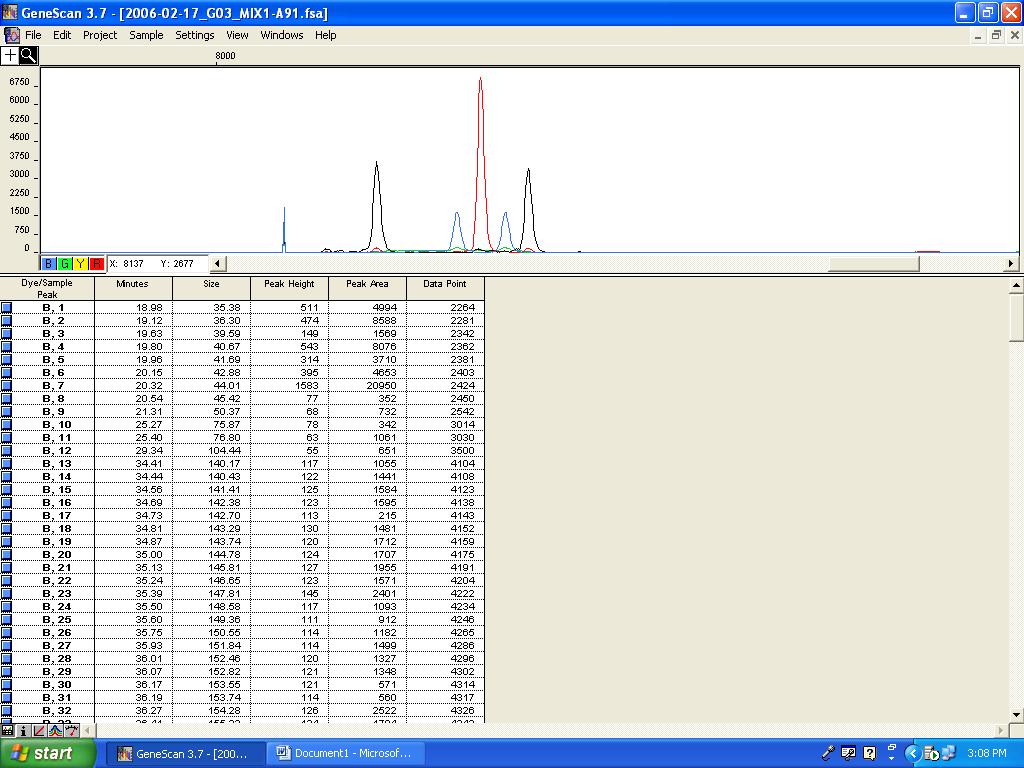Screen dimensions: 1024x768
Task: Click size value 104.44
Action: click(225, 450)
